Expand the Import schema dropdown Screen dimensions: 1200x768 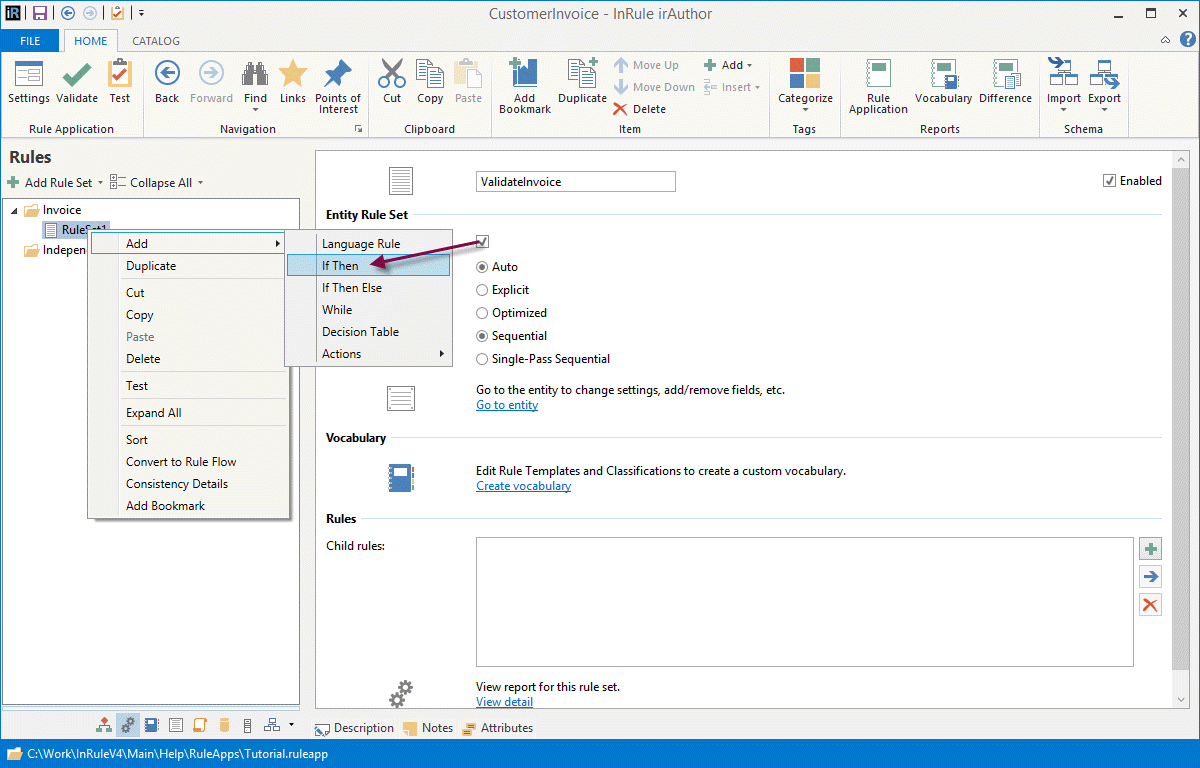(x=1063, y=109)
